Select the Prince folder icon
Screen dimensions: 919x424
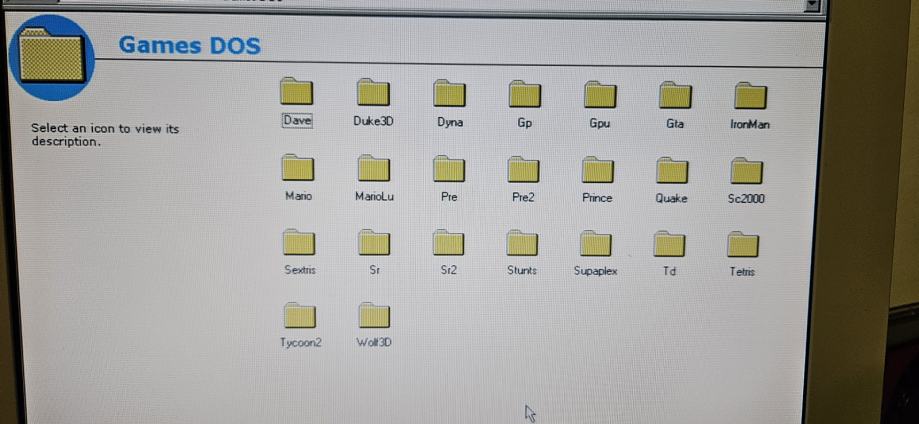coord(598,170)
